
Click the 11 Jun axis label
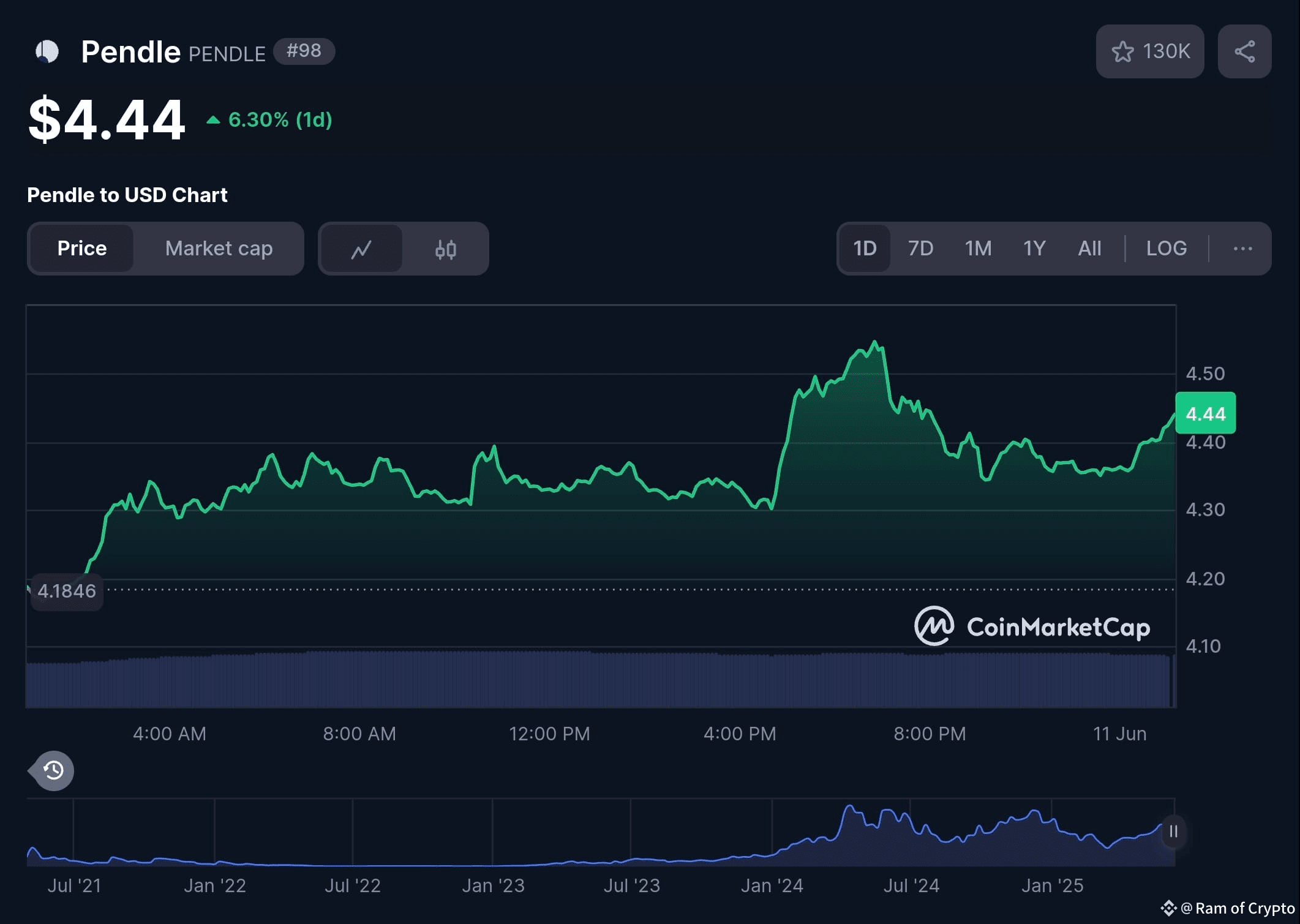[x=1119, y=734]
